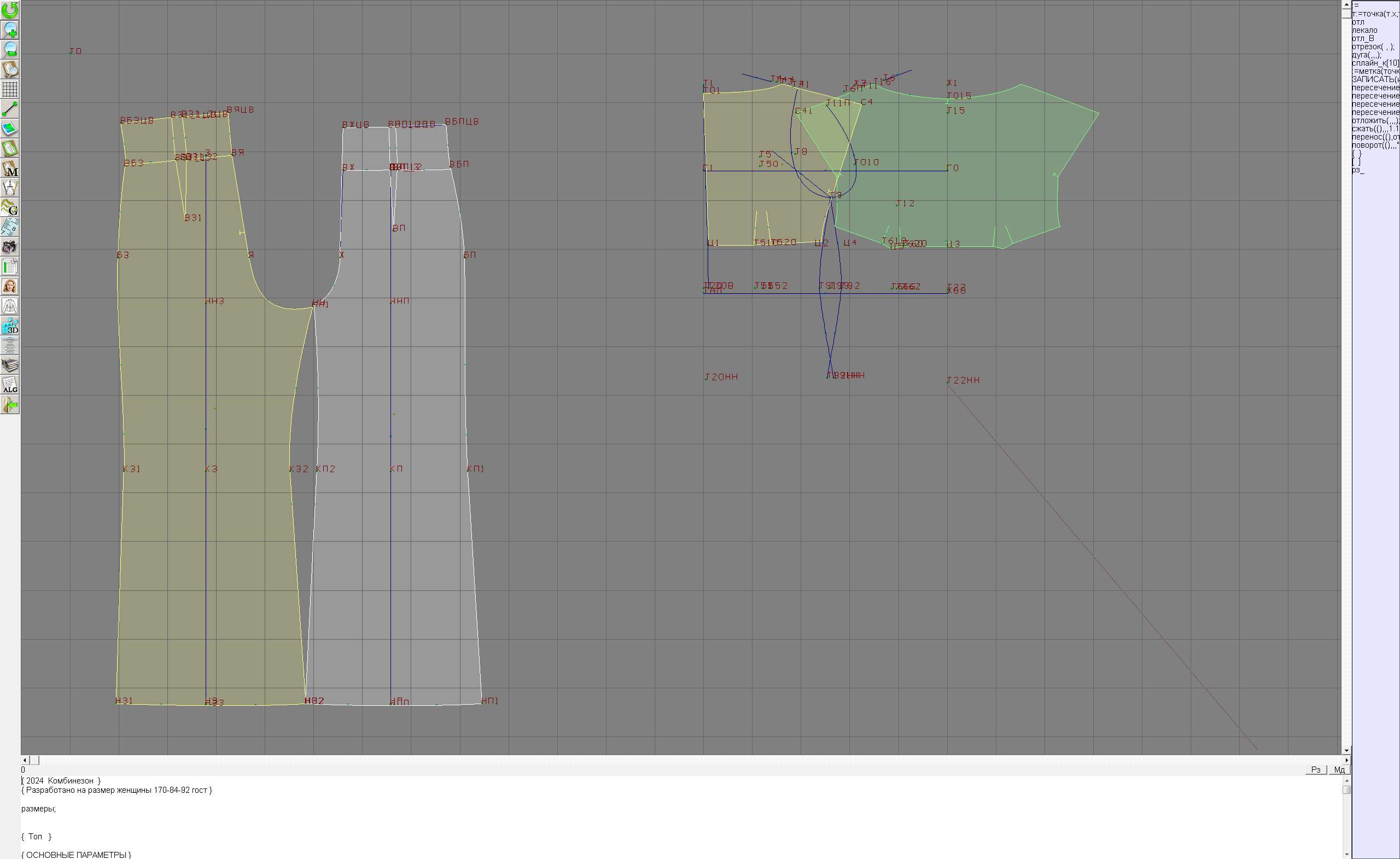Image resolution: width=1400 pixels, height=859 pixels.
Task: Click the ALG algorithm document icon
Action: pyautogui.click(x=10, y=385)
